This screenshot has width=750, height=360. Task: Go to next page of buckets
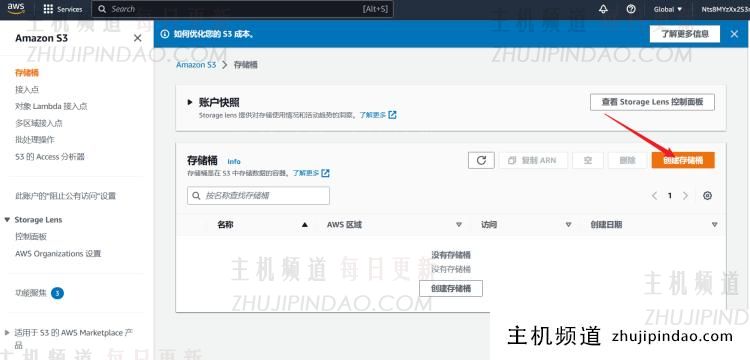pyautogui.click(x=685, y=196)
